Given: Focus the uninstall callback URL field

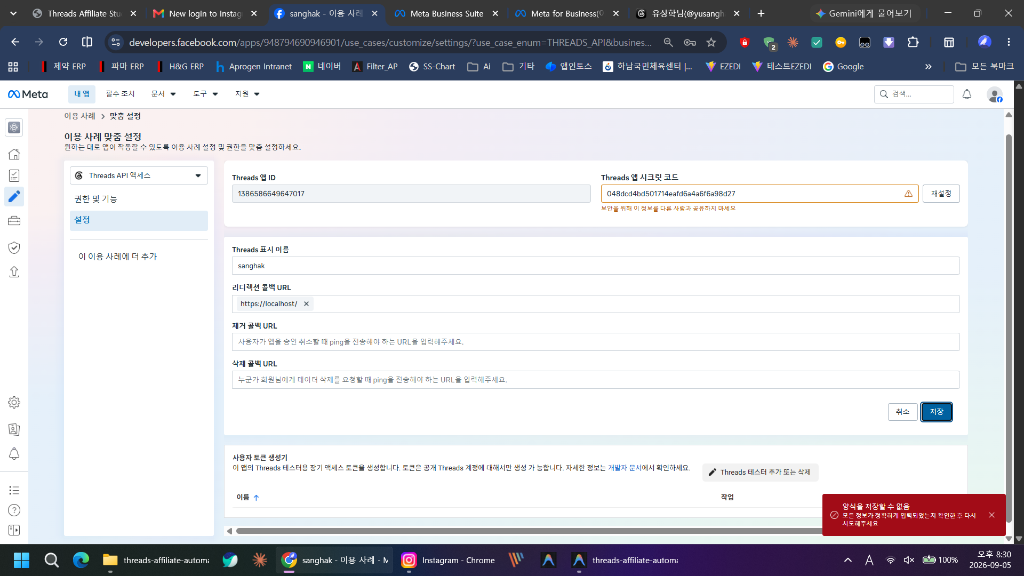Looking at the screenshot, I should [596, 342].
